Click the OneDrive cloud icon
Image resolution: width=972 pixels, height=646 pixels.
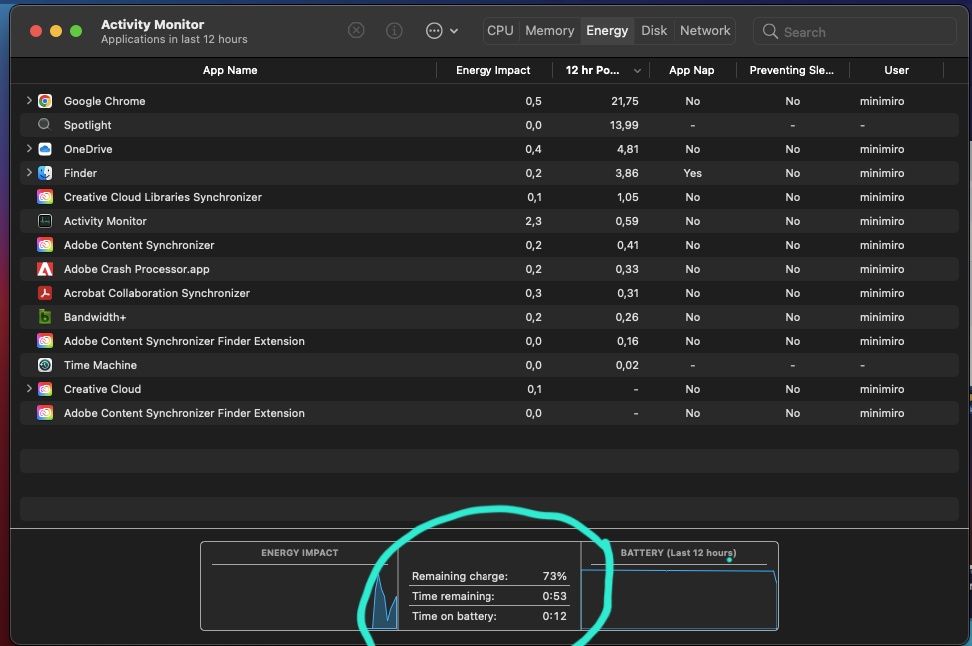click(45, 149)
